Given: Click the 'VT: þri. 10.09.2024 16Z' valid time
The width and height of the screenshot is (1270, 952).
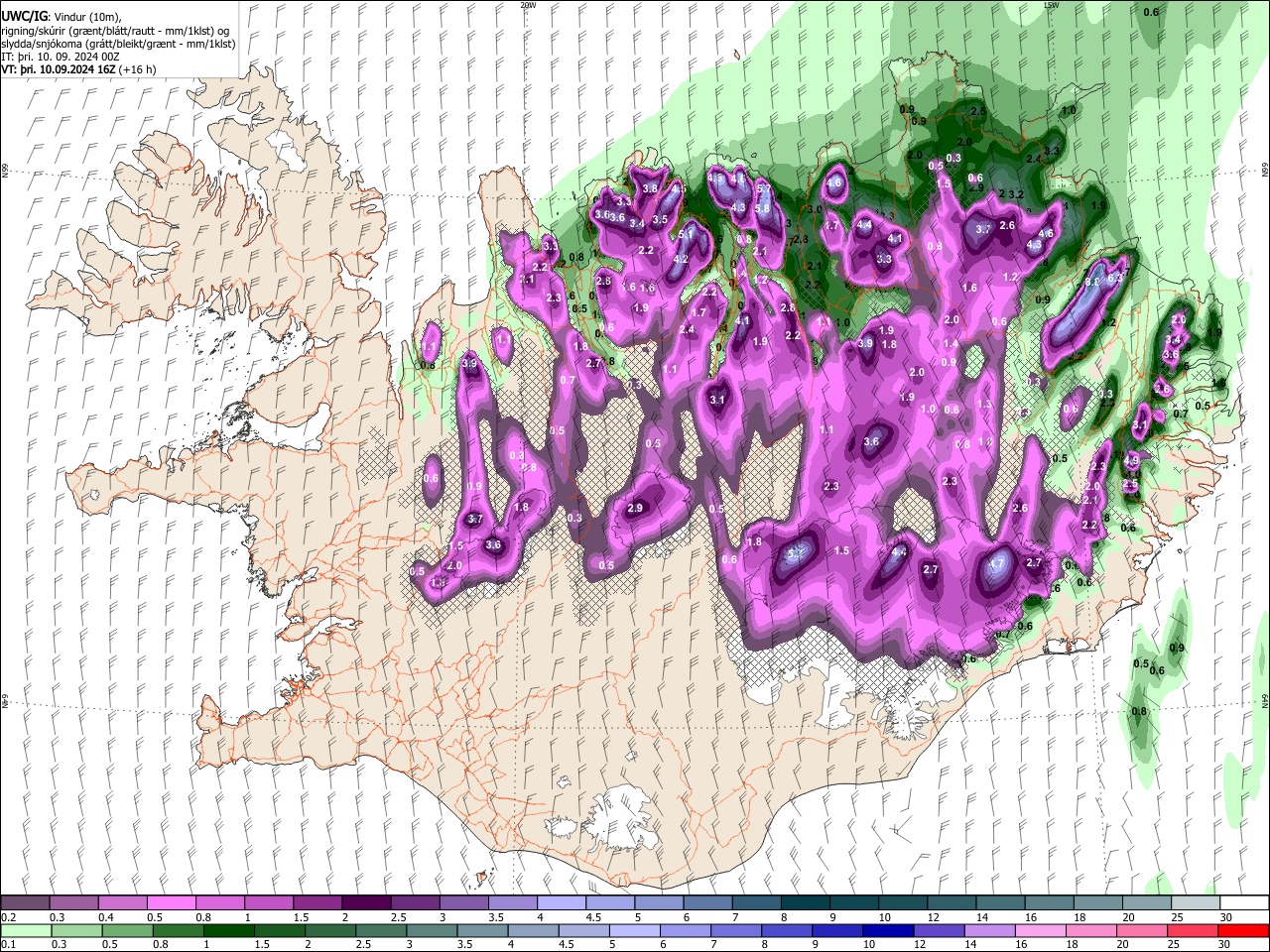Looking at the screenshot, I should 60,70.
